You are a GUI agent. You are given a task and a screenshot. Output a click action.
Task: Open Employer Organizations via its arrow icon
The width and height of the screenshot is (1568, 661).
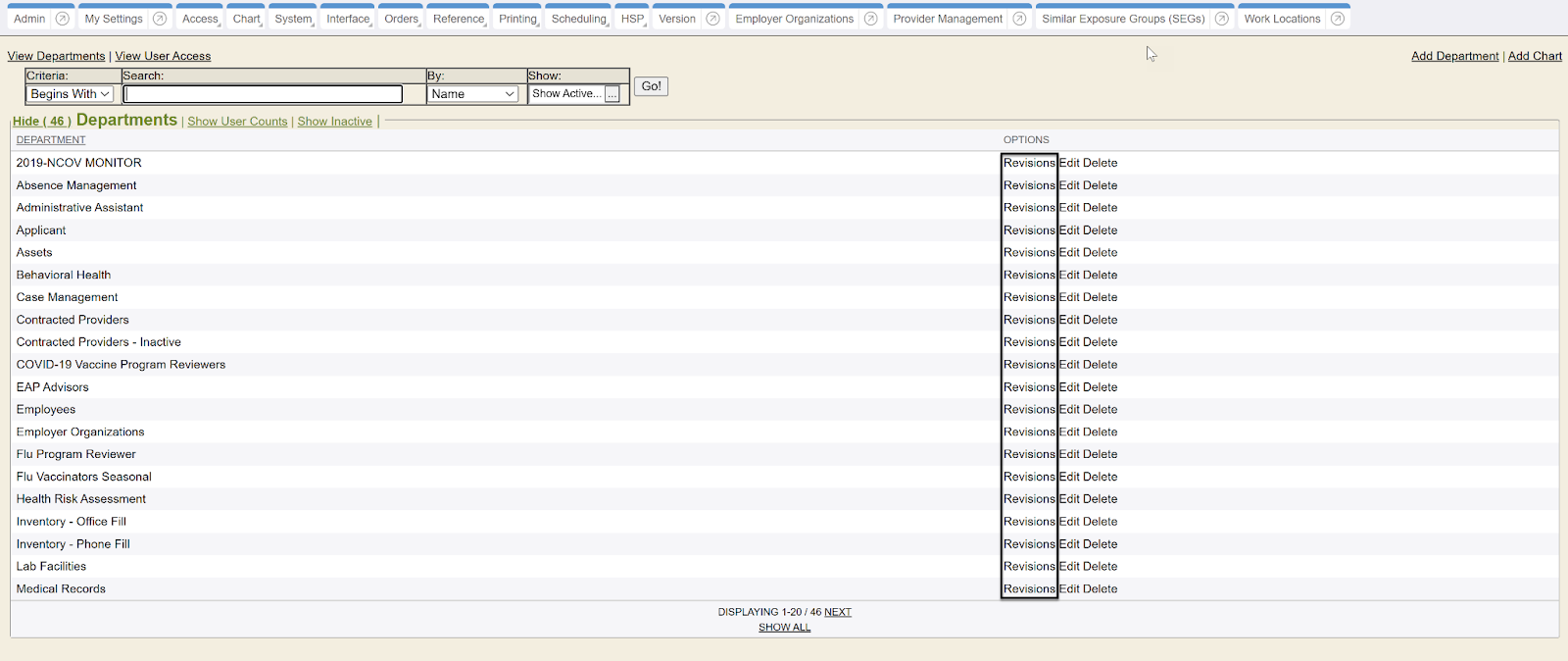click(x=870, y=19)
